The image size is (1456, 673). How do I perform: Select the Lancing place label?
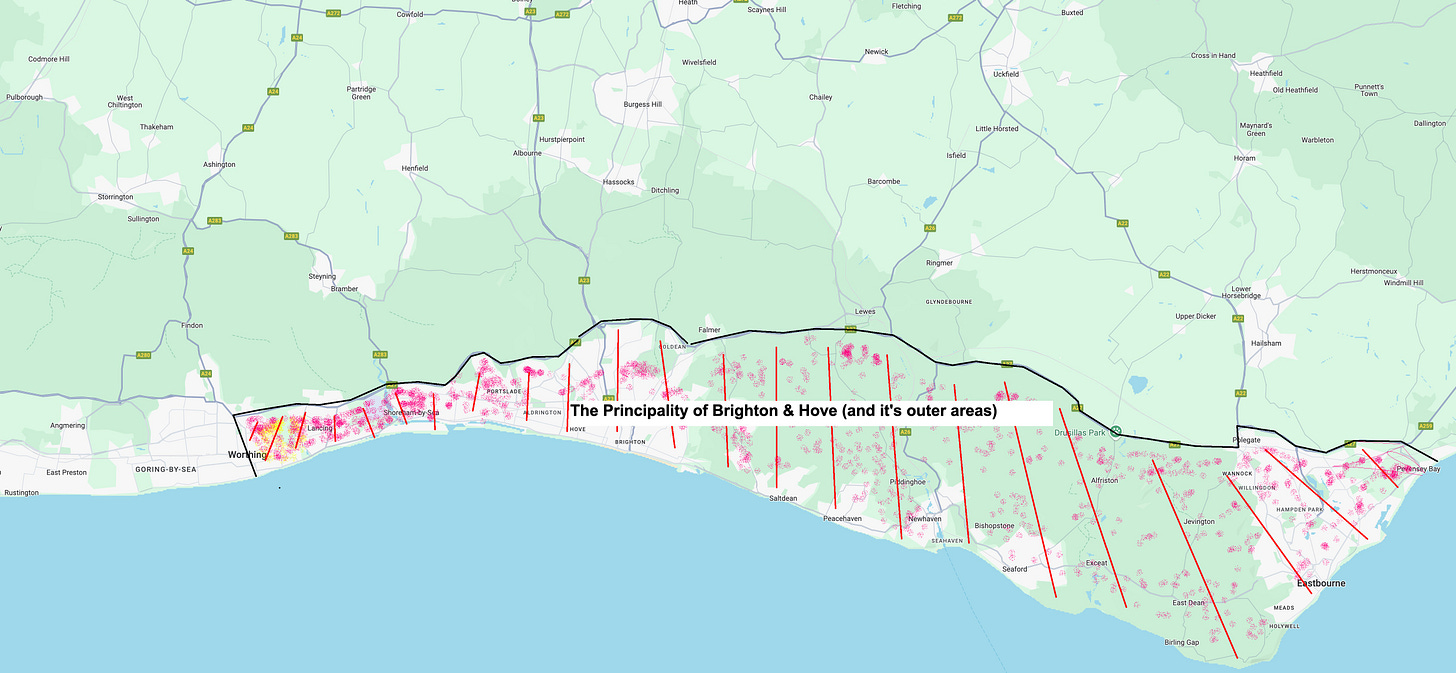(320, 428)
